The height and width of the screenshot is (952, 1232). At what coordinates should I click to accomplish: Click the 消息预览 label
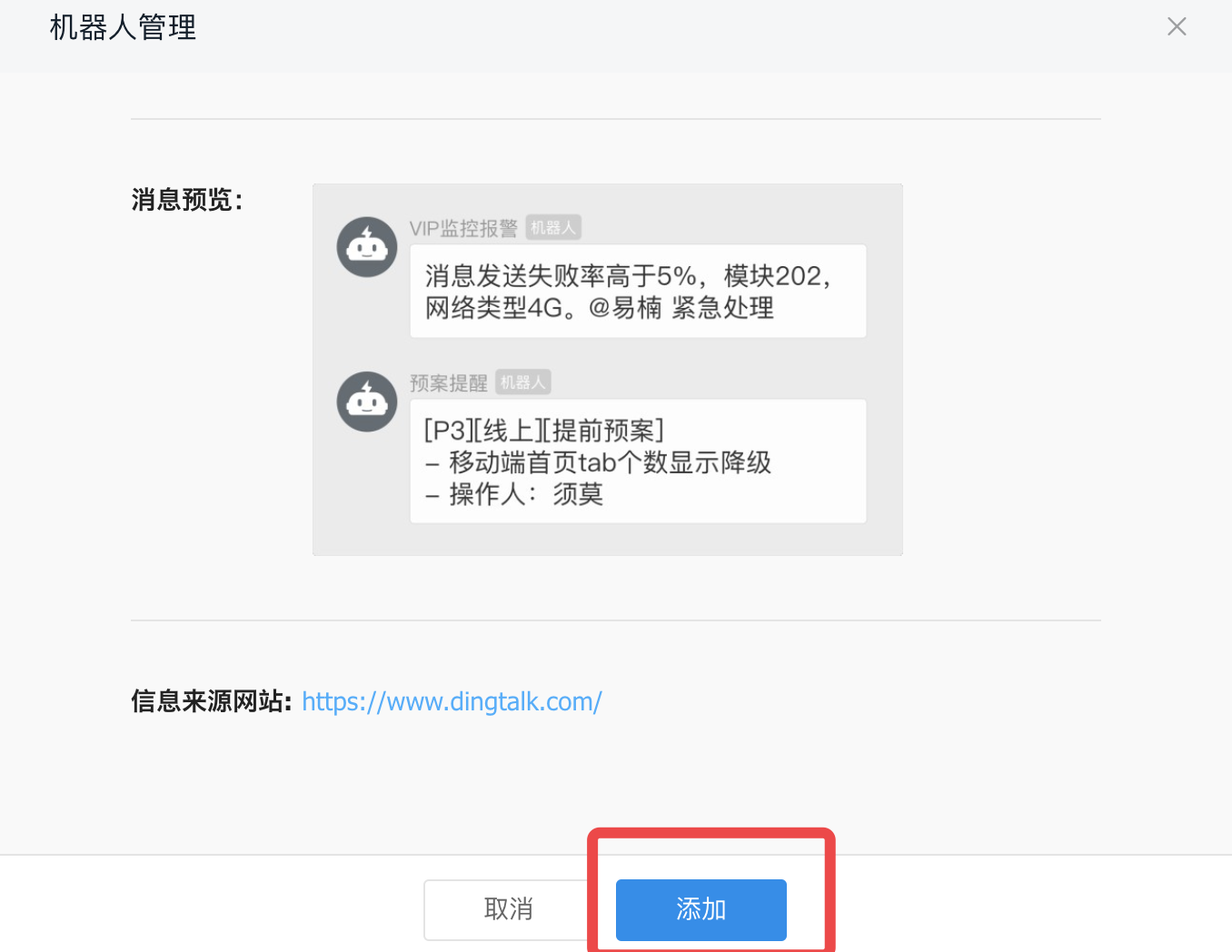pos(187,200)
